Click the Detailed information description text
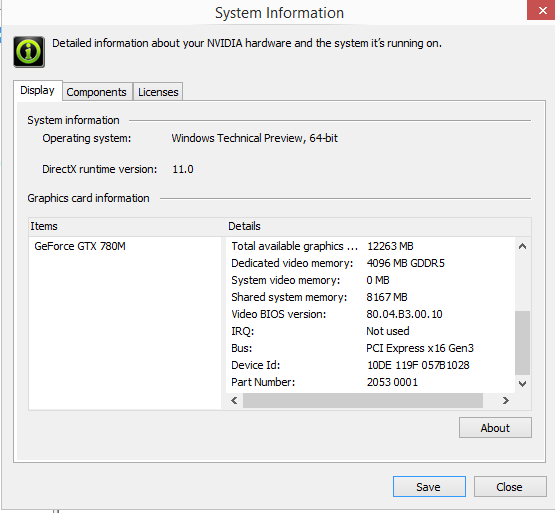Viewport: 555px width, 513px height. tap(247, 43)
